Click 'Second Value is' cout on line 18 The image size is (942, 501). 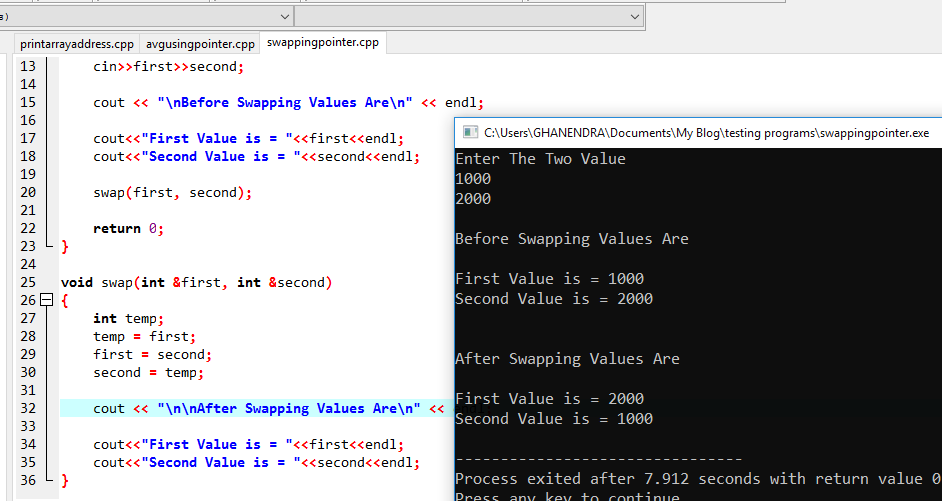pos(257,156)
